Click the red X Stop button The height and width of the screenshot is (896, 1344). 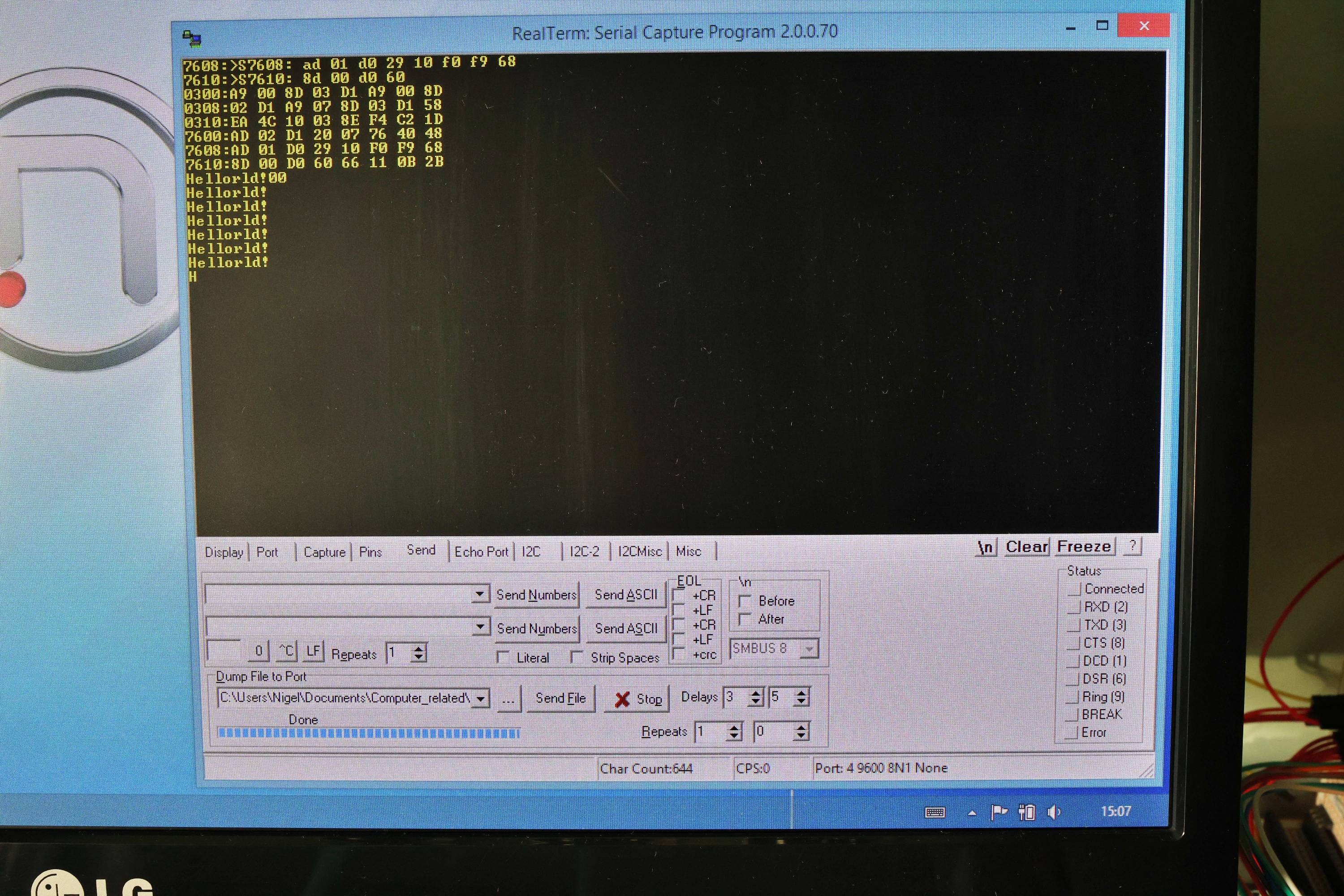pyautogui.click(x=637, y=699)
